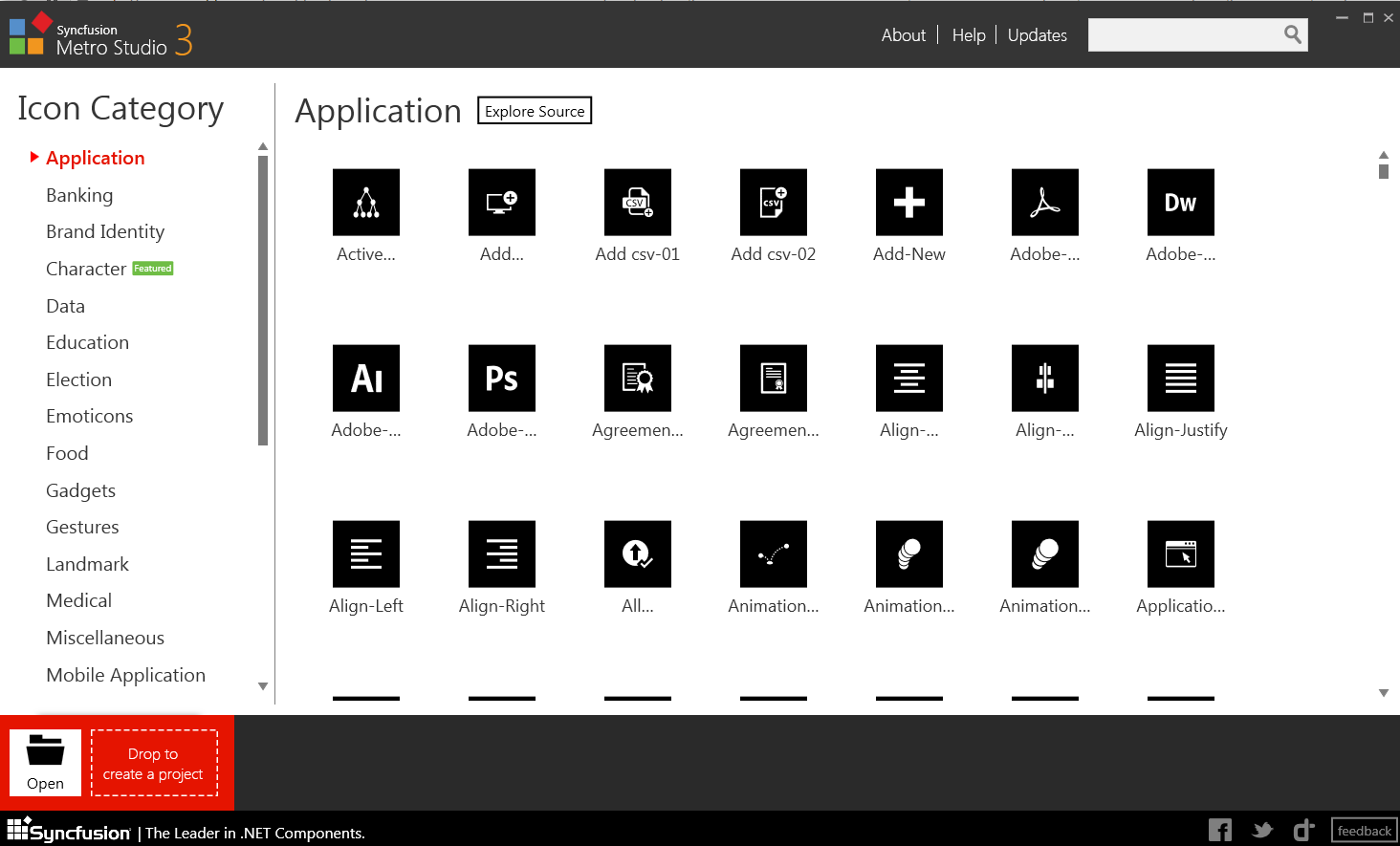Viewport: 1400px width, 846px height.
Task: Open the Facebook page icon
Action: [1220, 830]
